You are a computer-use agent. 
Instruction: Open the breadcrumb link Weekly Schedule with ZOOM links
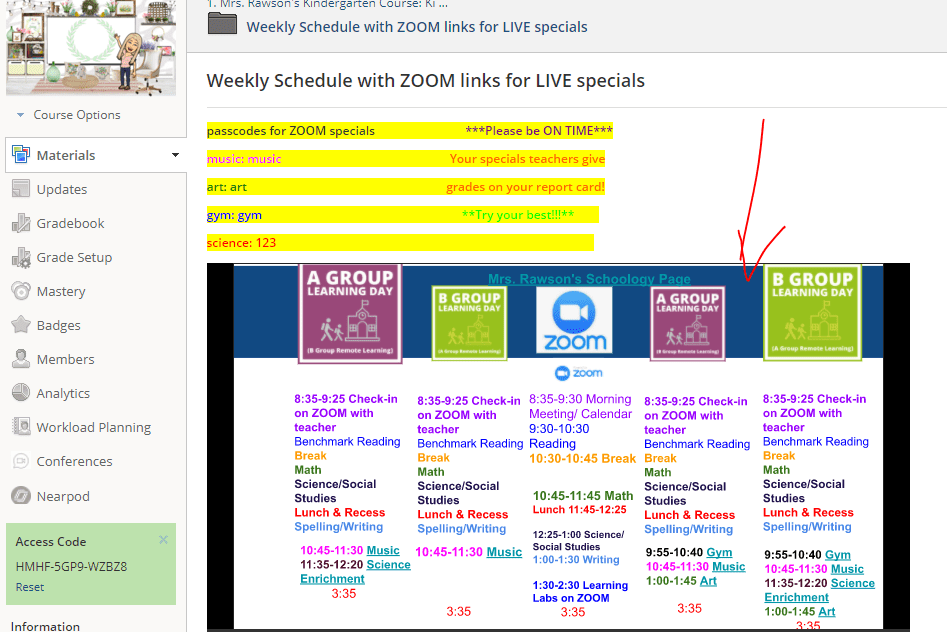[417, 27]
